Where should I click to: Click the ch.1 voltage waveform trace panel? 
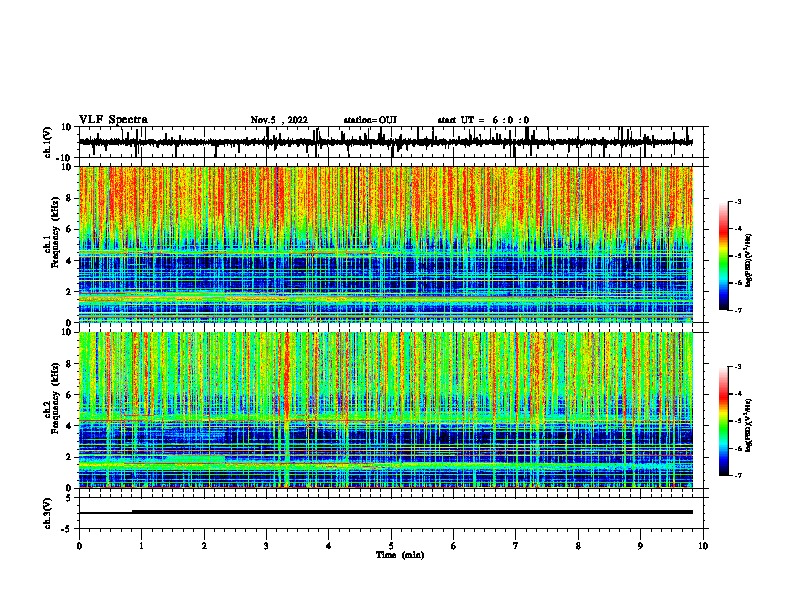391,142
